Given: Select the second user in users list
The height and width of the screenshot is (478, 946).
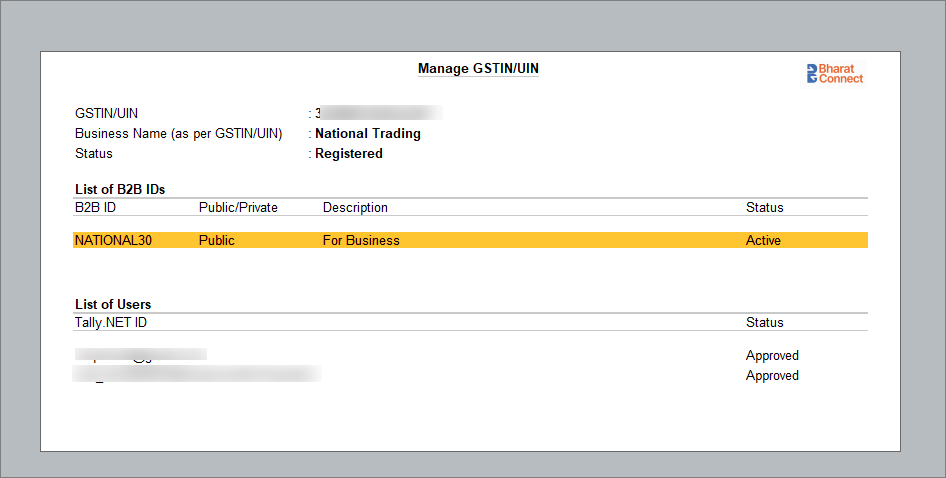Looking at the screenshot, I should (197, 375).
